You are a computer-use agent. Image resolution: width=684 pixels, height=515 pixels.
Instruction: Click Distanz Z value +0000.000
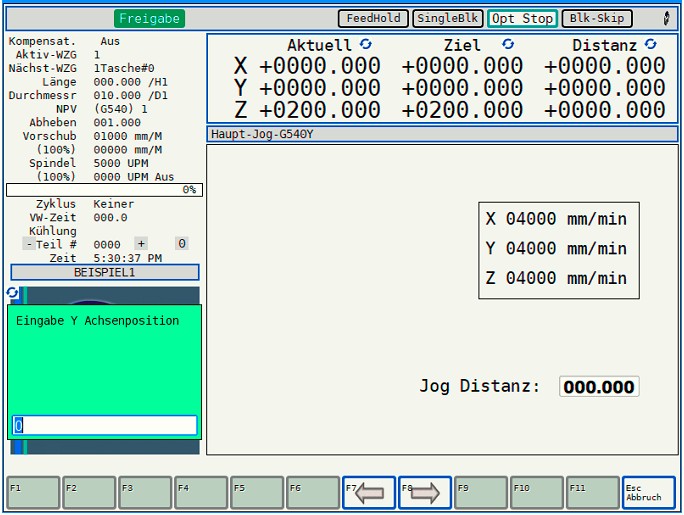point(605,110)
